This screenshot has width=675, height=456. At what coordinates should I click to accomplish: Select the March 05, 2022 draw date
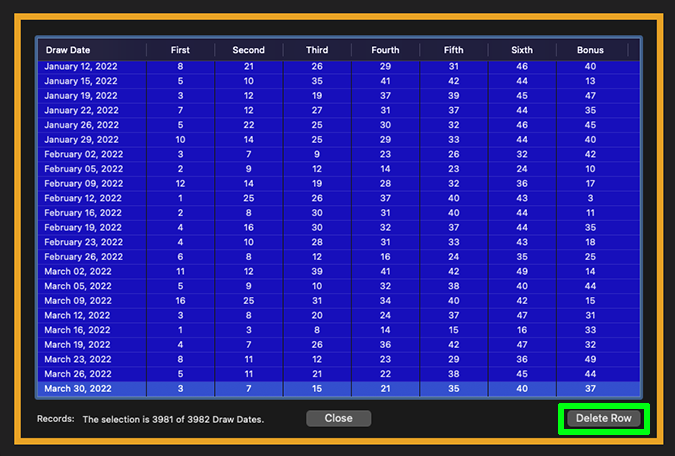click(78, 286)
